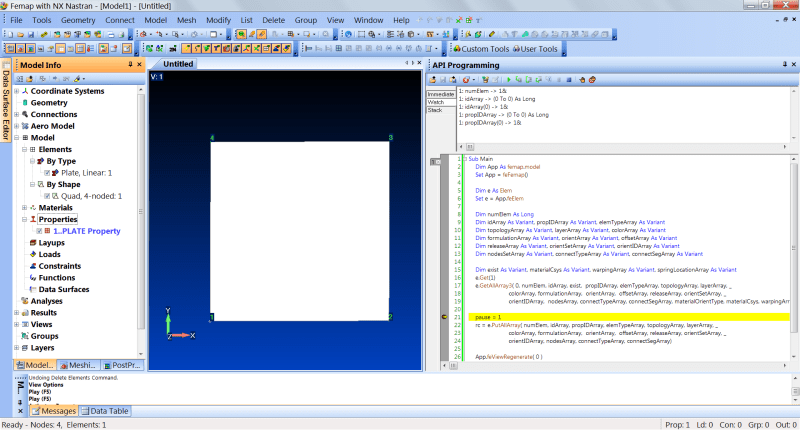Image resolution: width=800 pixels, height=430 pixels.
Task: Click the Custom Tools icon
Action: point(457,49)
